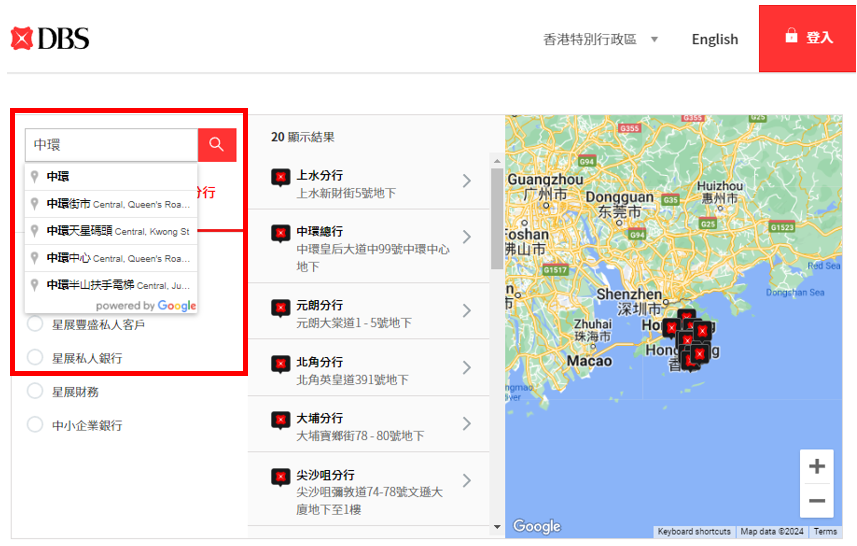This screenshot has height=546, width=857.
Task: Select the 星展私人銀行 radio option
Action: [35, 357]
